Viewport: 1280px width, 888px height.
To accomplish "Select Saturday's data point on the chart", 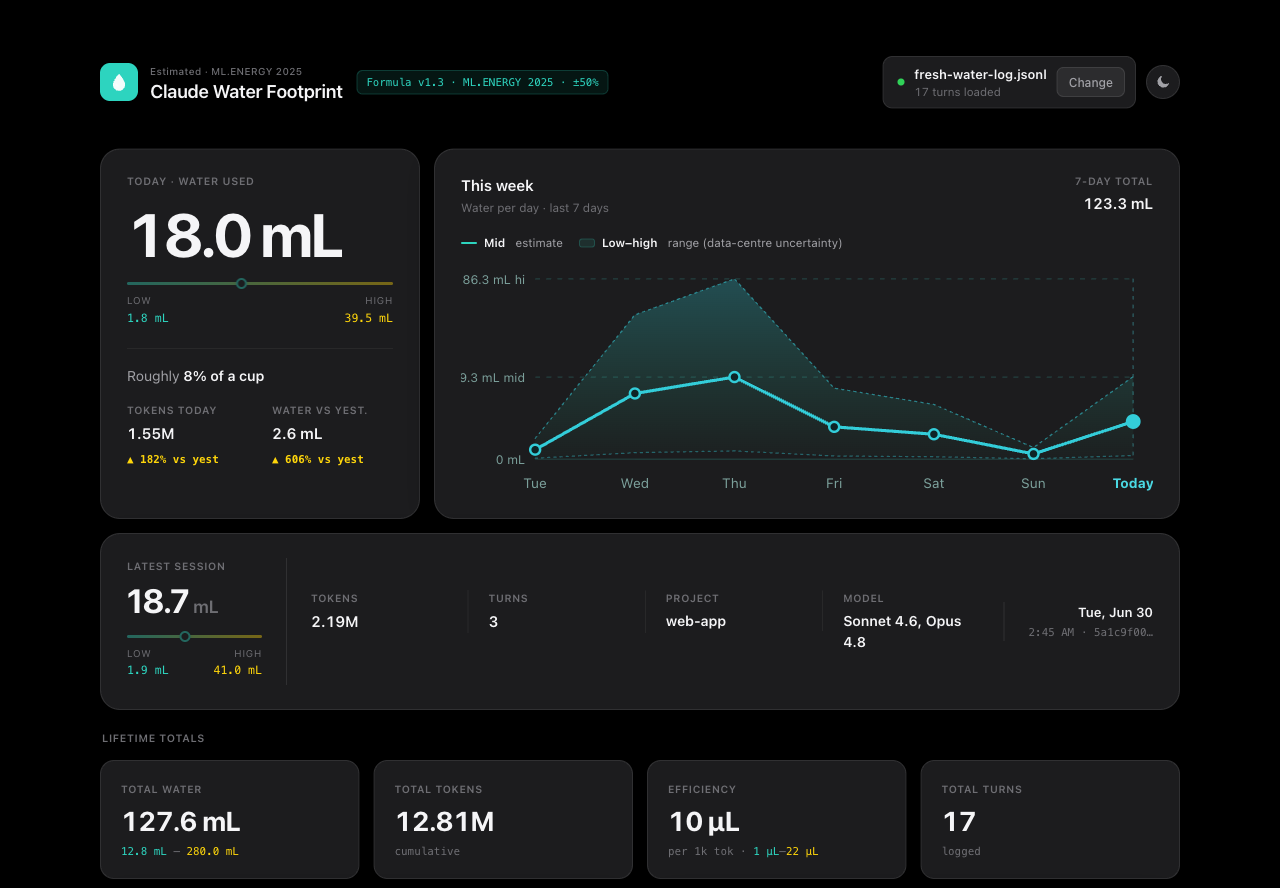I will tap(934, 434).
